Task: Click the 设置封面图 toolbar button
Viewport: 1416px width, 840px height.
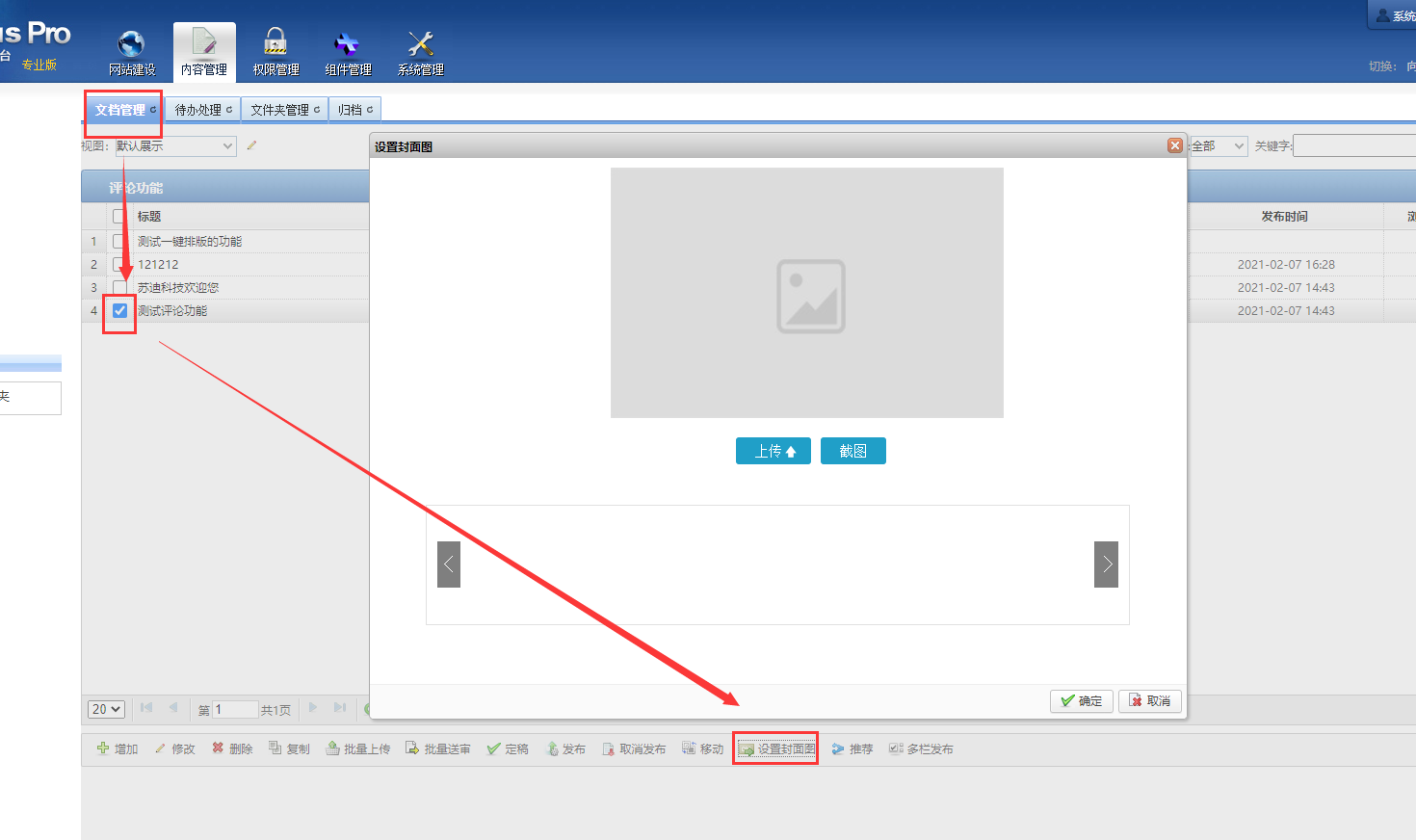Action: pyautogui.click(x=776, y=748)
